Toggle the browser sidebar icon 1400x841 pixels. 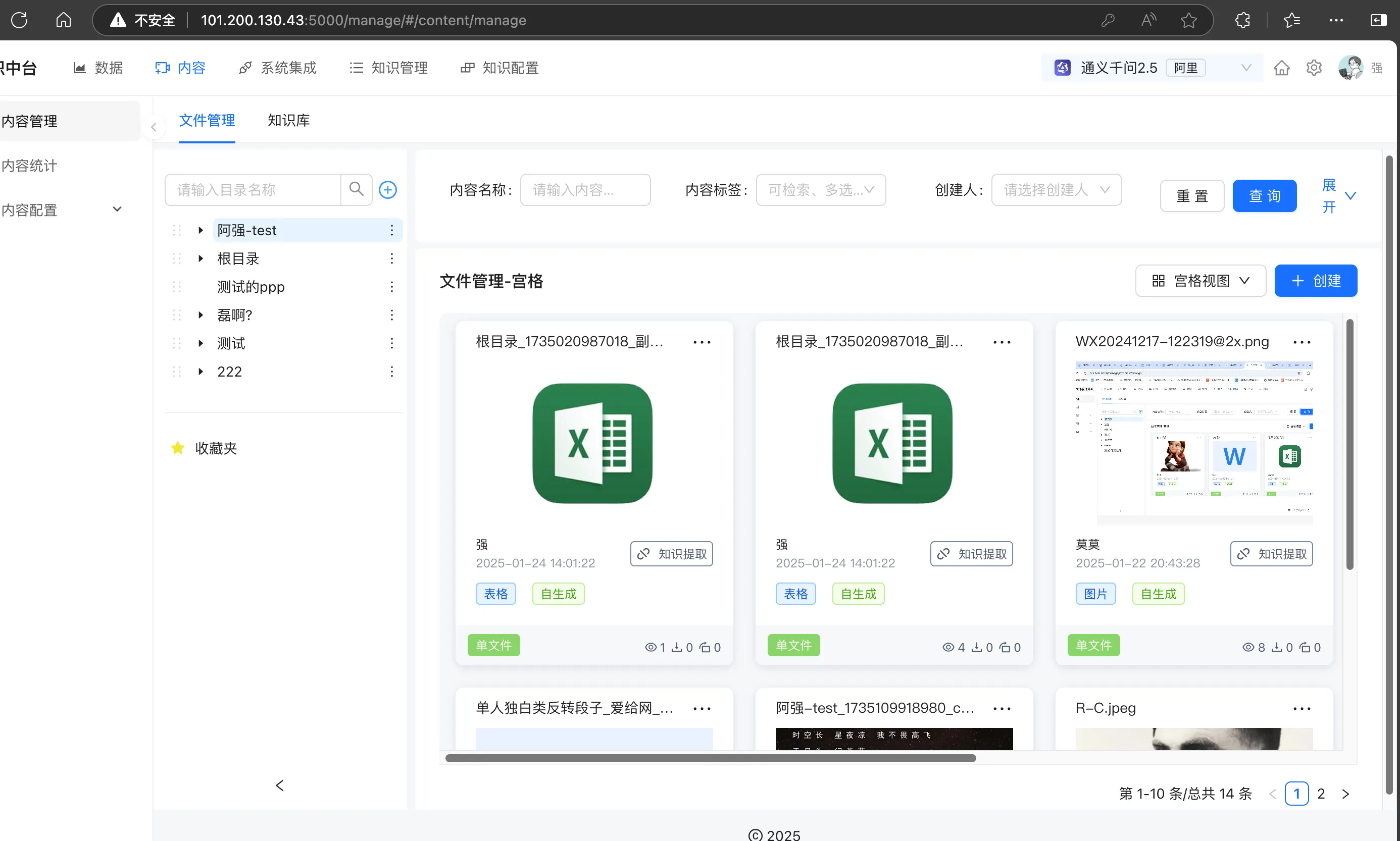[1378, 20]
